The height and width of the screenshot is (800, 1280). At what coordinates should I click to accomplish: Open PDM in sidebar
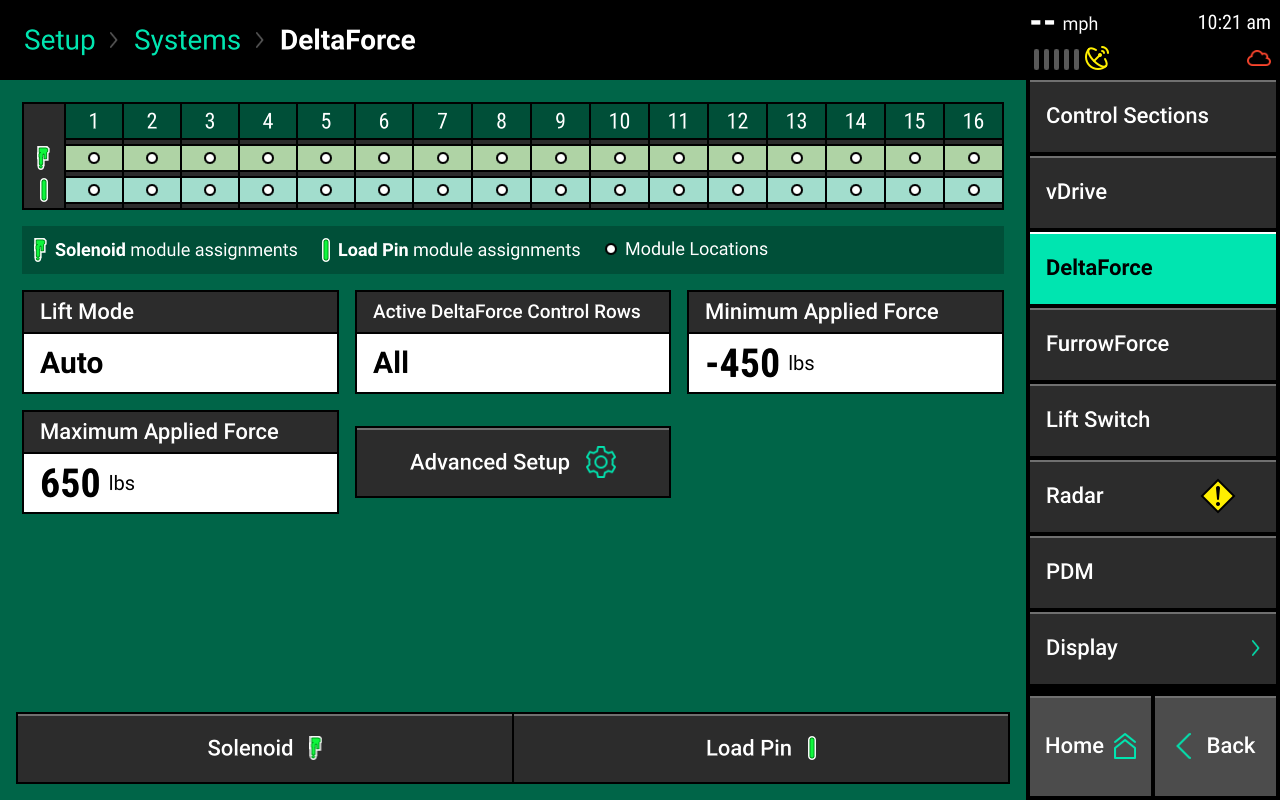coord(1152,572)
